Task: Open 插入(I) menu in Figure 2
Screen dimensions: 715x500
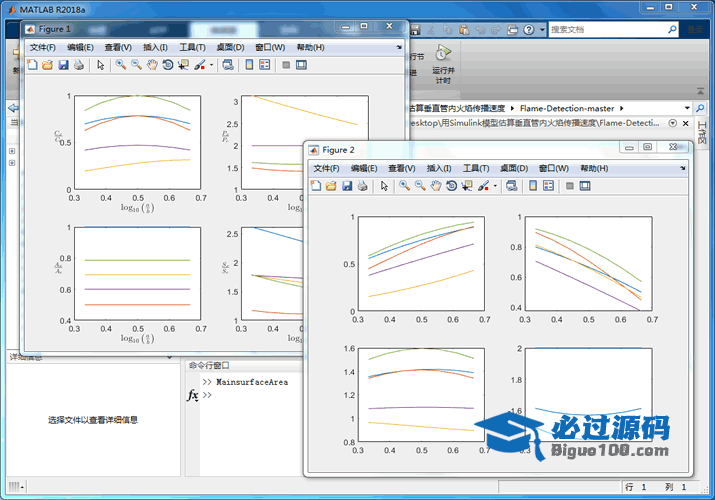Action: tap(439, 168)
